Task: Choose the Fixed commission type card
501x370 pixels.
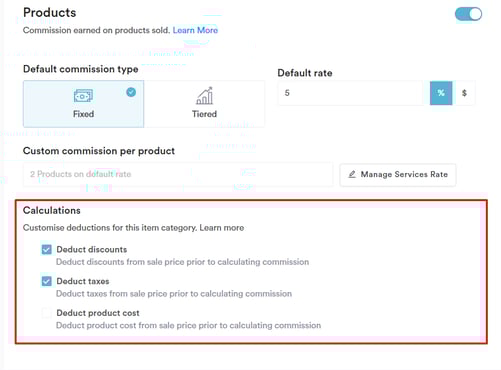Action: (x=84, y=104)
